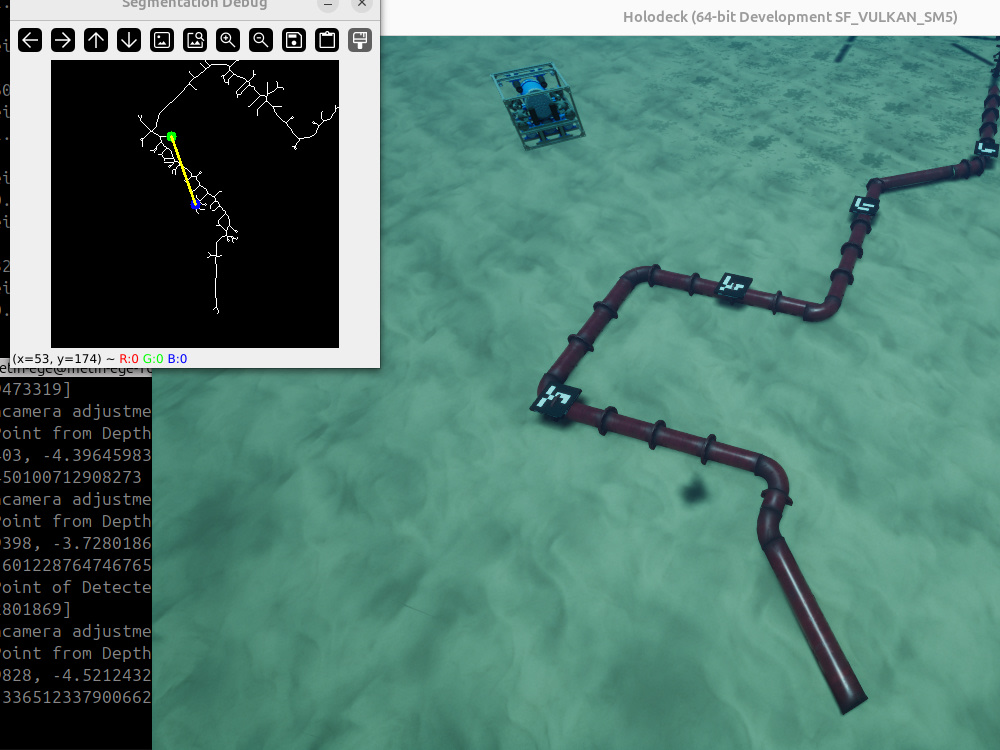Screen dimensions: 1000x750
Task: Pan the debug image left
Action: click(x=30, y=40)
